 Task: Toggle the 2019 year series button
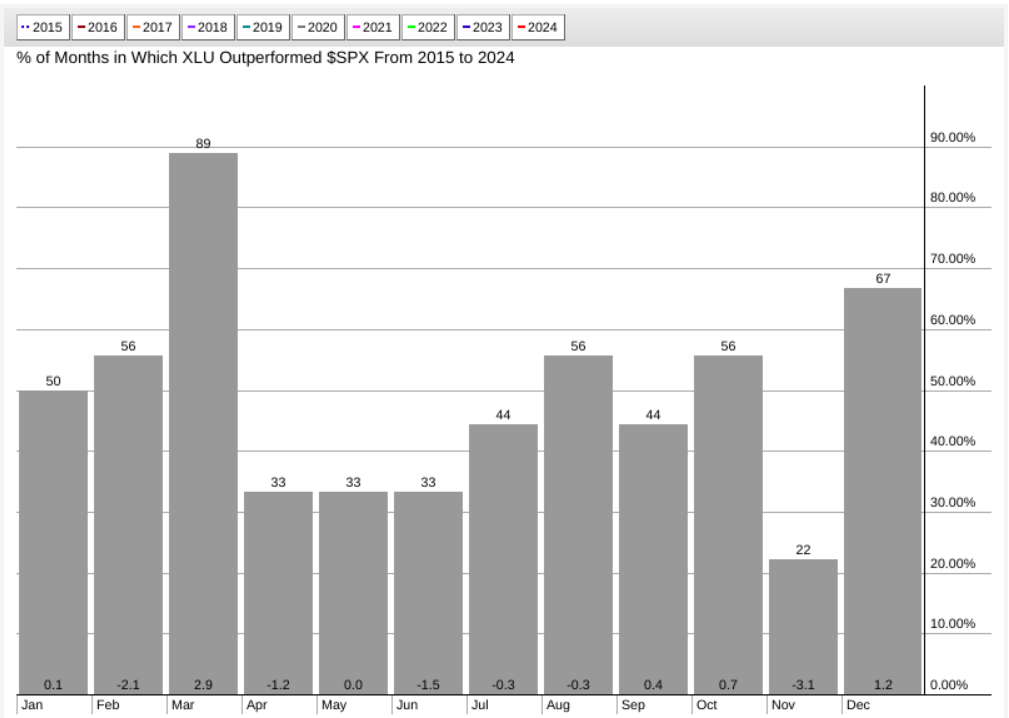click(263, 28)
